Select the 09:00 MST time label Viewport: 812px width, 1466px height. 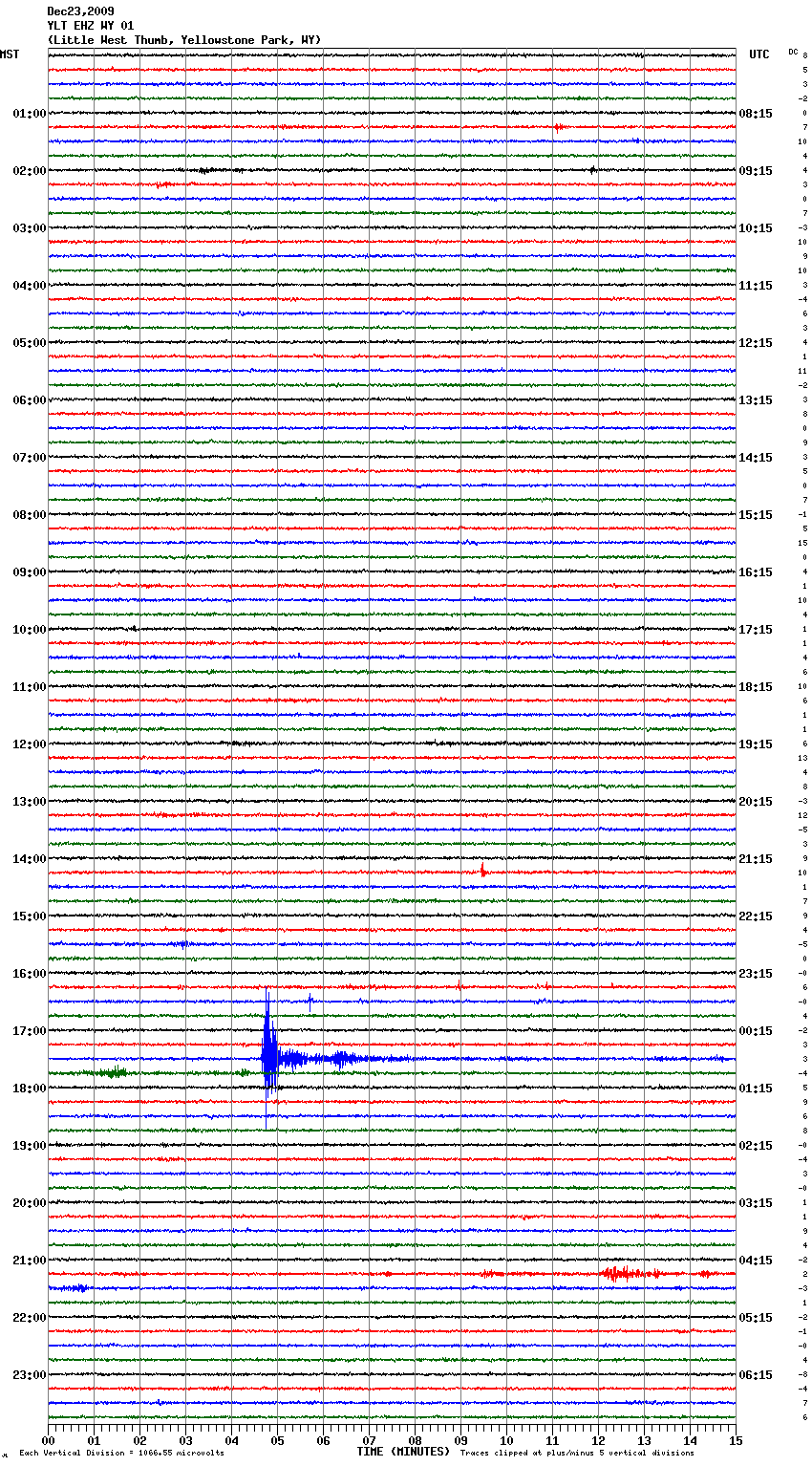(x=29, y=572)
